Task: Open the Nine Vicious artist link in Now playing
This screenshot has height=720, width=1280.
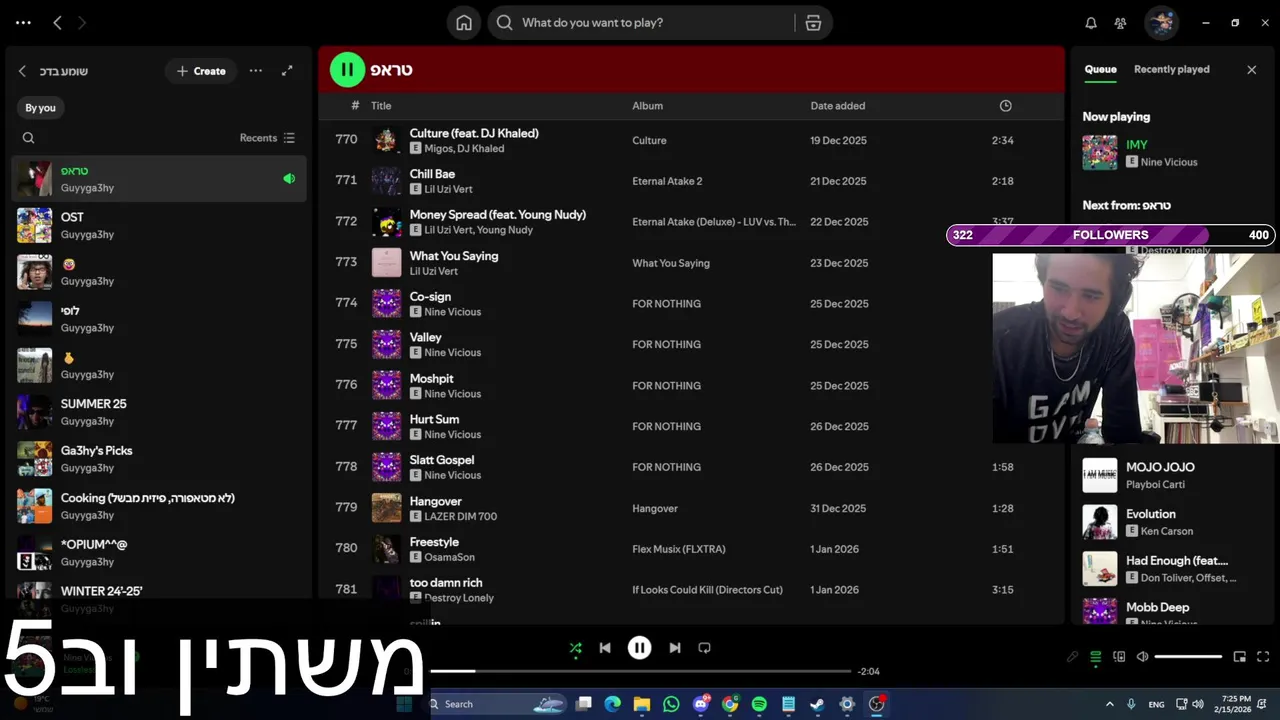Action: click(1168, 162)
